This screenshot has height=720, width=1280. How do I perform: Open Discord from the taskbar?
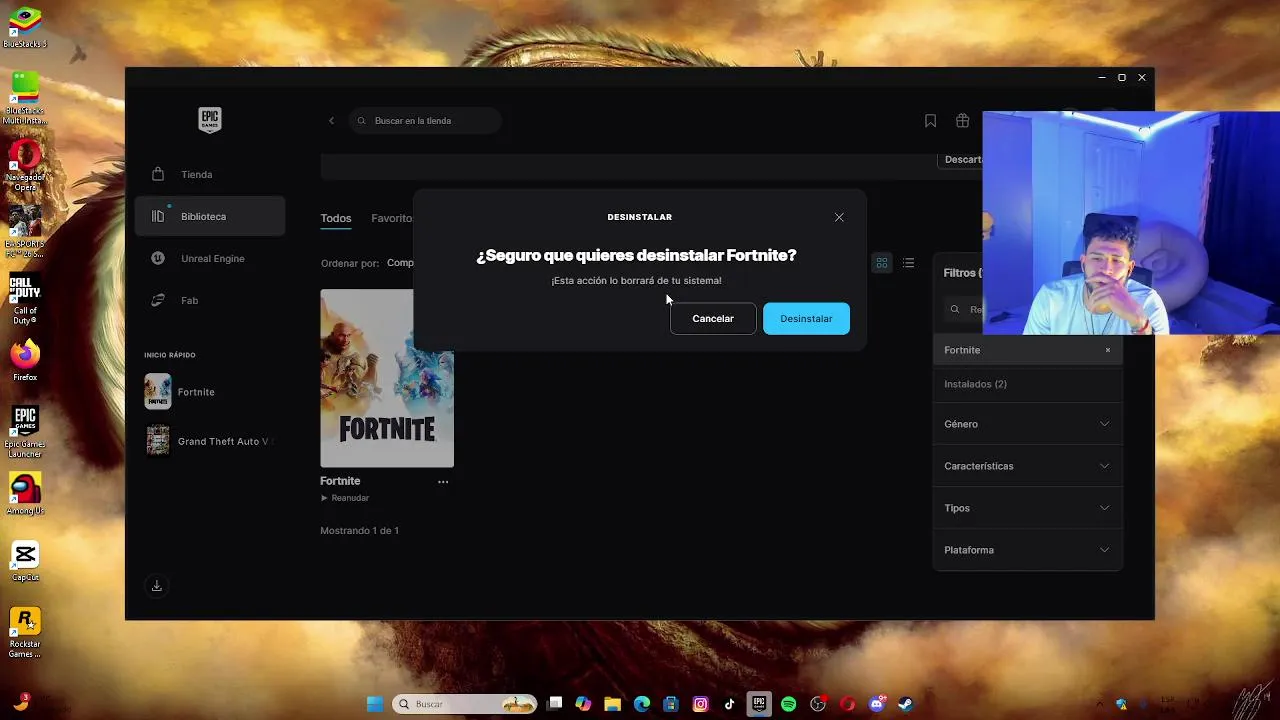877,704
